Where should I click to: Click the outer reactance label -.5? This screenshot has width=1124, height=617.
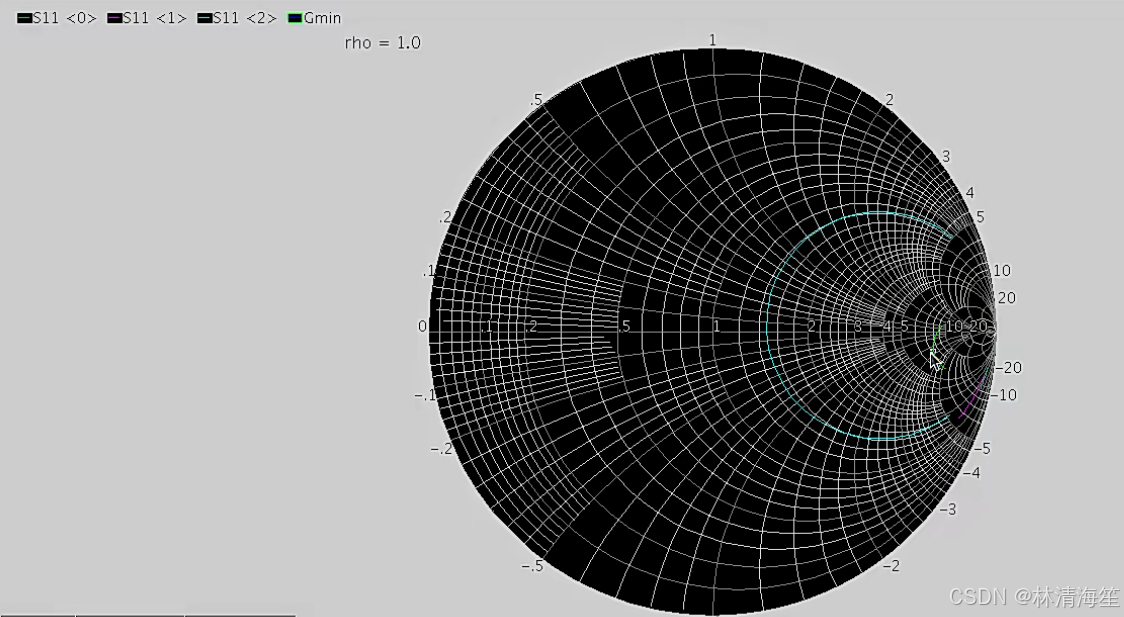click(x=532, y=566)
